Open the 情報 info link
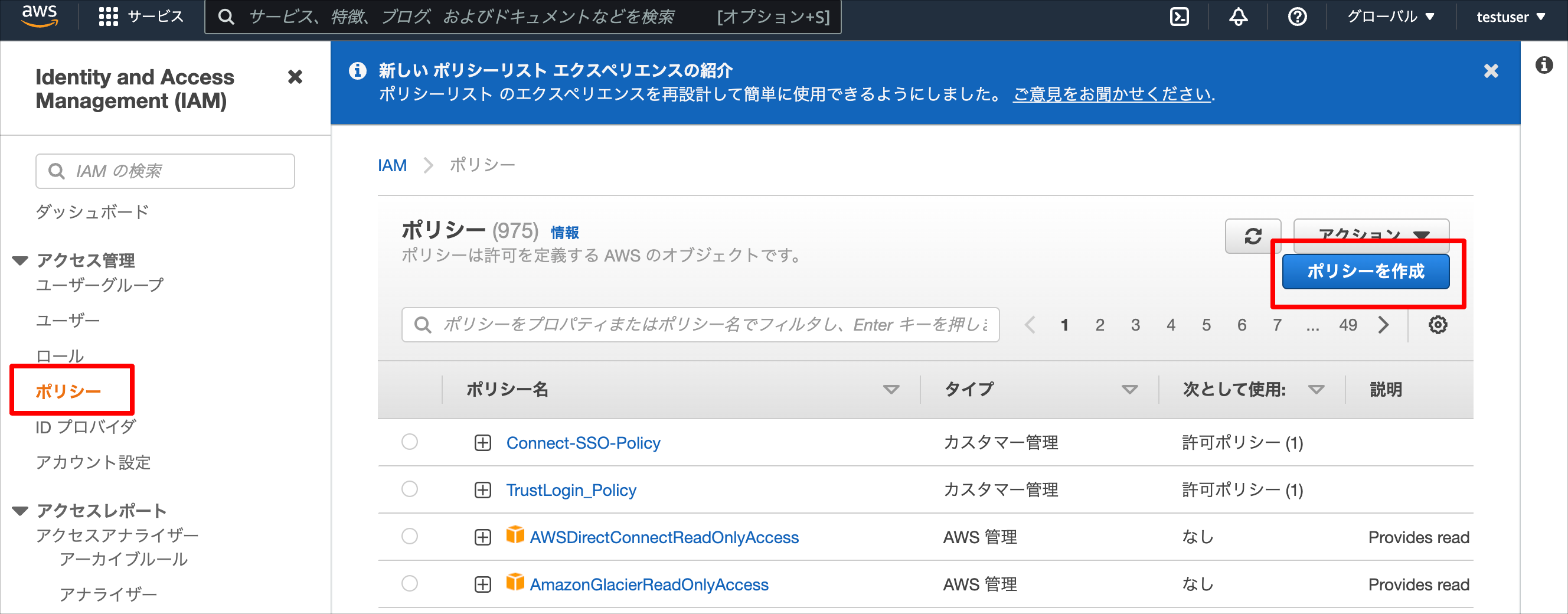 point(564,233)
